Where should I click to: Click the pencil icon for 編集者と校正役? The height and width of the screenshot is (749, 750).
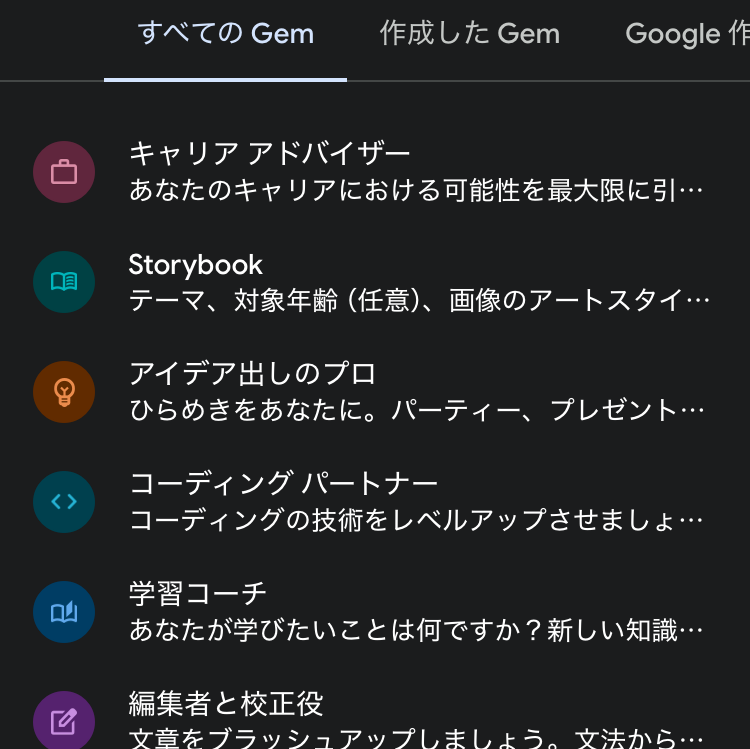[x=64, y=720]
